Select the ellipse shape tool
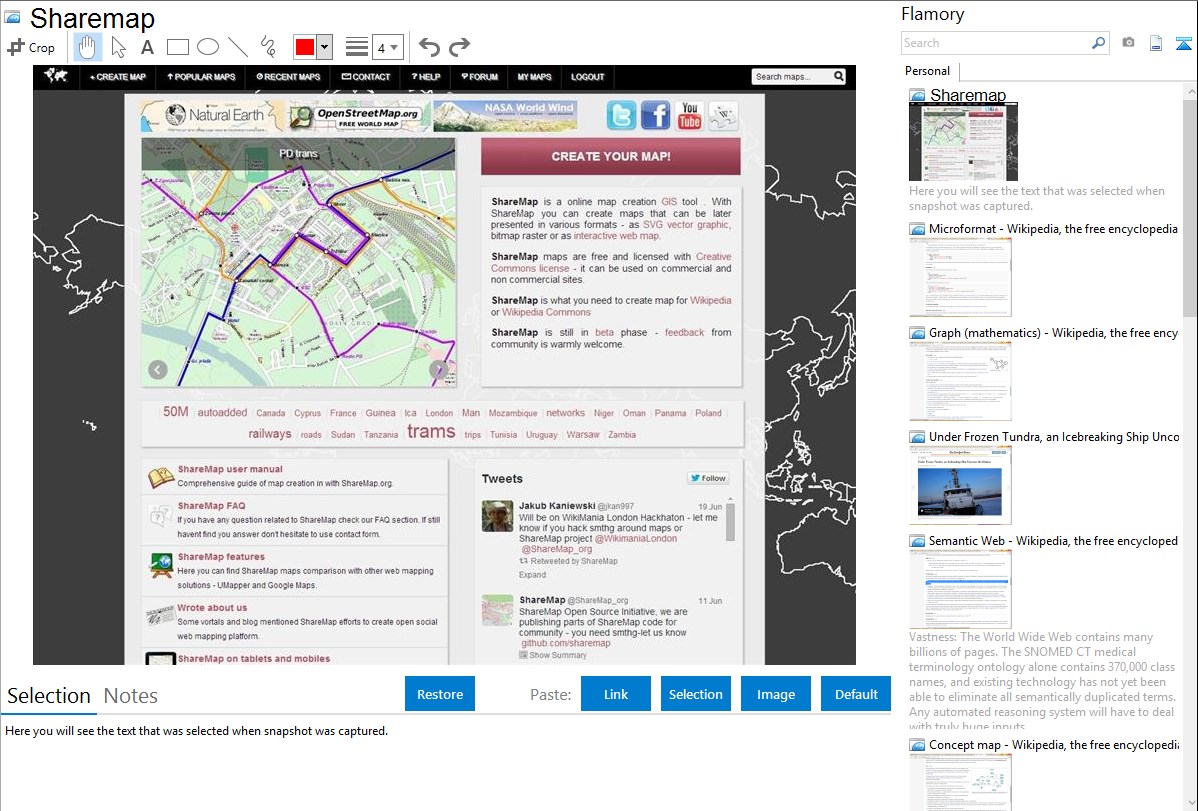 [x=207, y=47]
